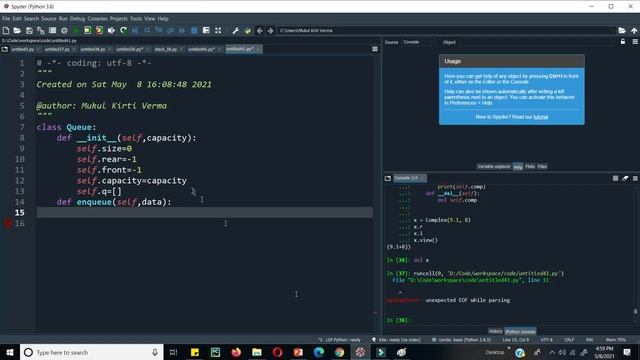Browse editor tabs button

point(4,49)
